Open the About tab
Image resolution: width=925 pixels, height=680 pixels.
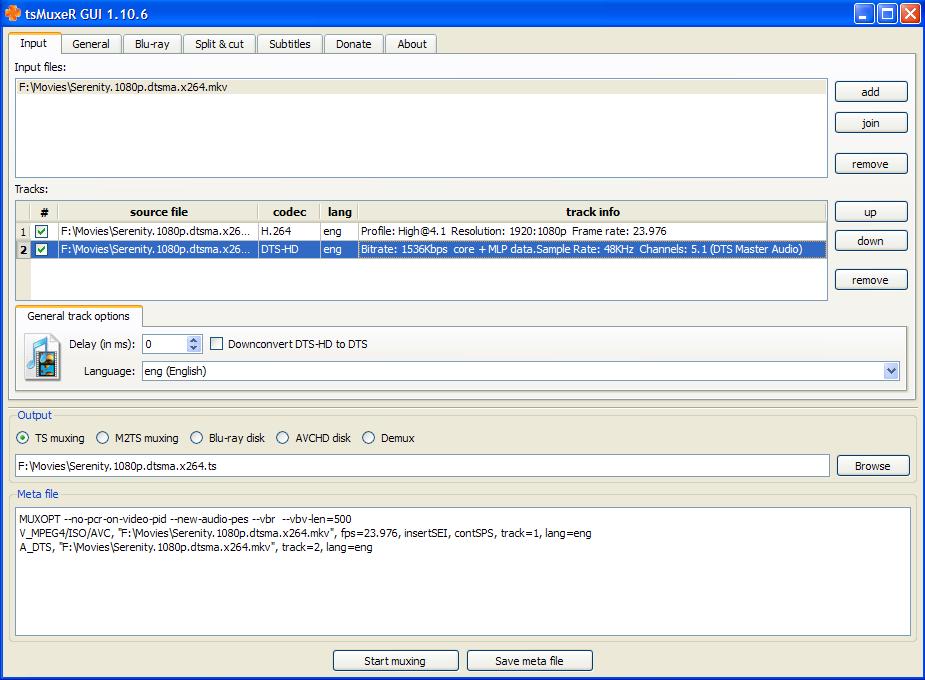click(x=412, y=44)
